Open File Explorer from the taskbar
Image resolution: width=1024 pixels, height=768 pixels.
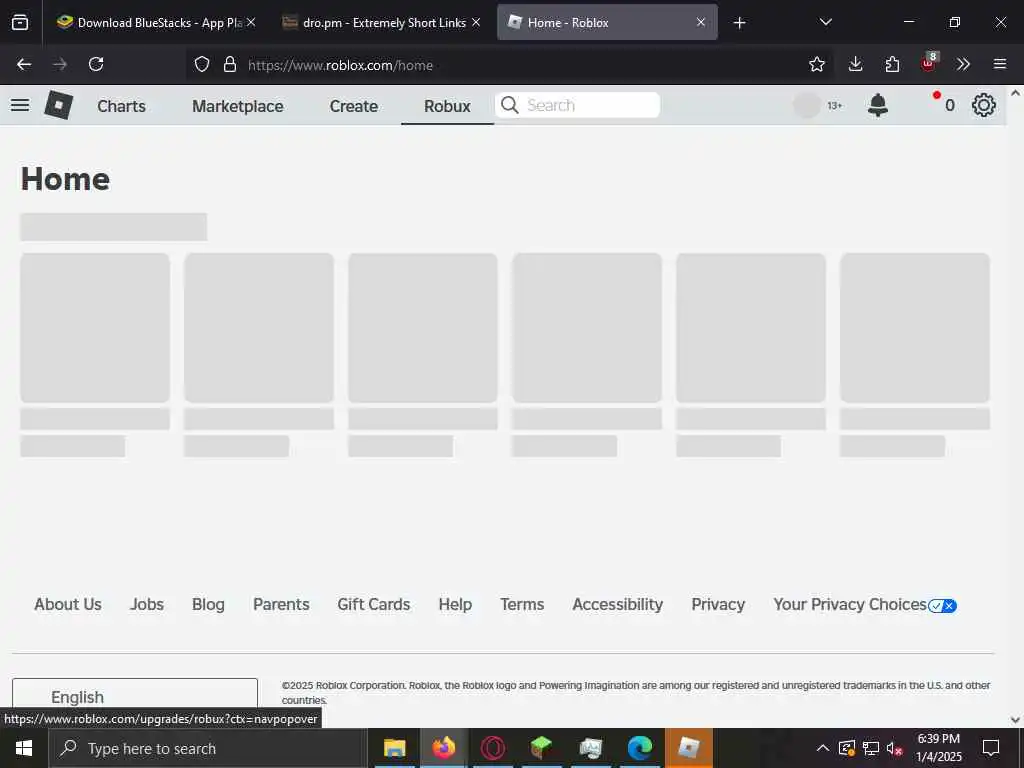[x=394, y=748]
